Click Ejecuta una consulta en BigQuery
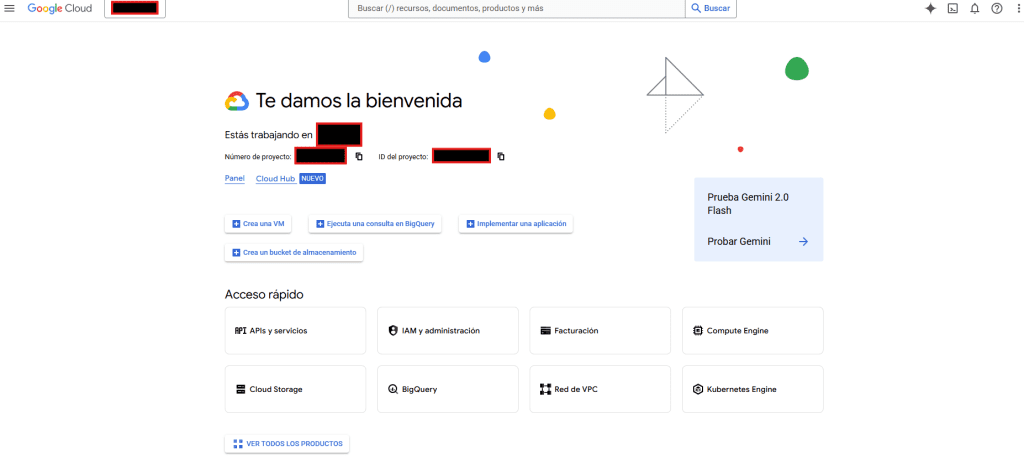The height and width of the screenshot is (466, 1024). tap(376, 224)
